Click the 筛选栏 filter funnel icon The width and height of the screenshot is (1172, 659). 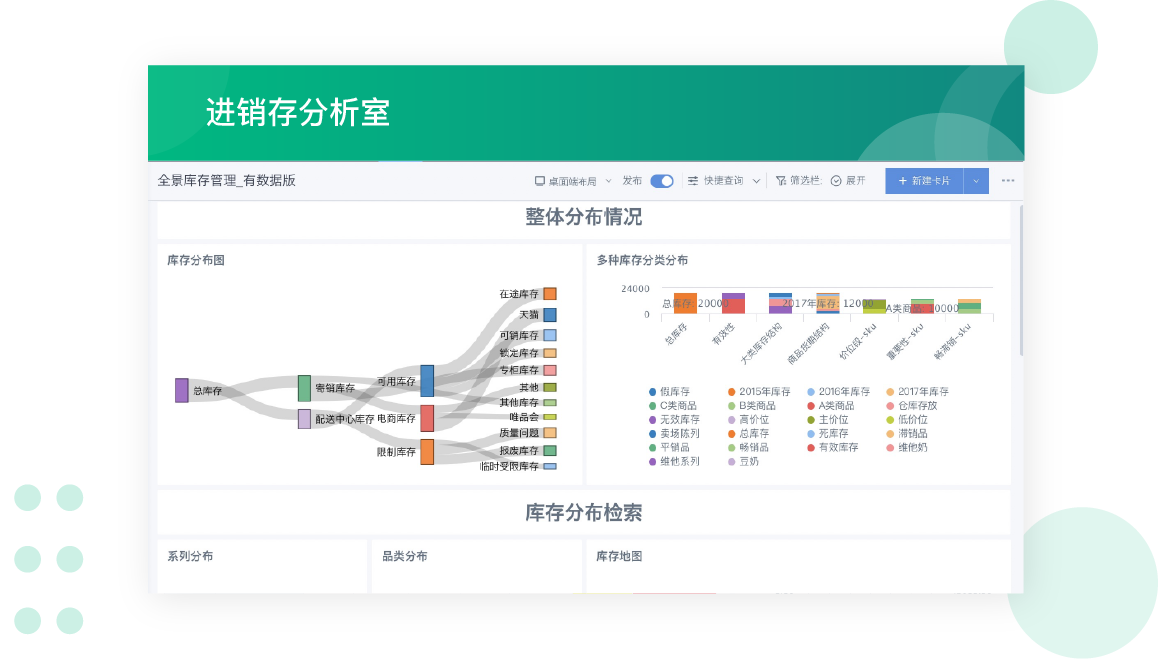781,181
